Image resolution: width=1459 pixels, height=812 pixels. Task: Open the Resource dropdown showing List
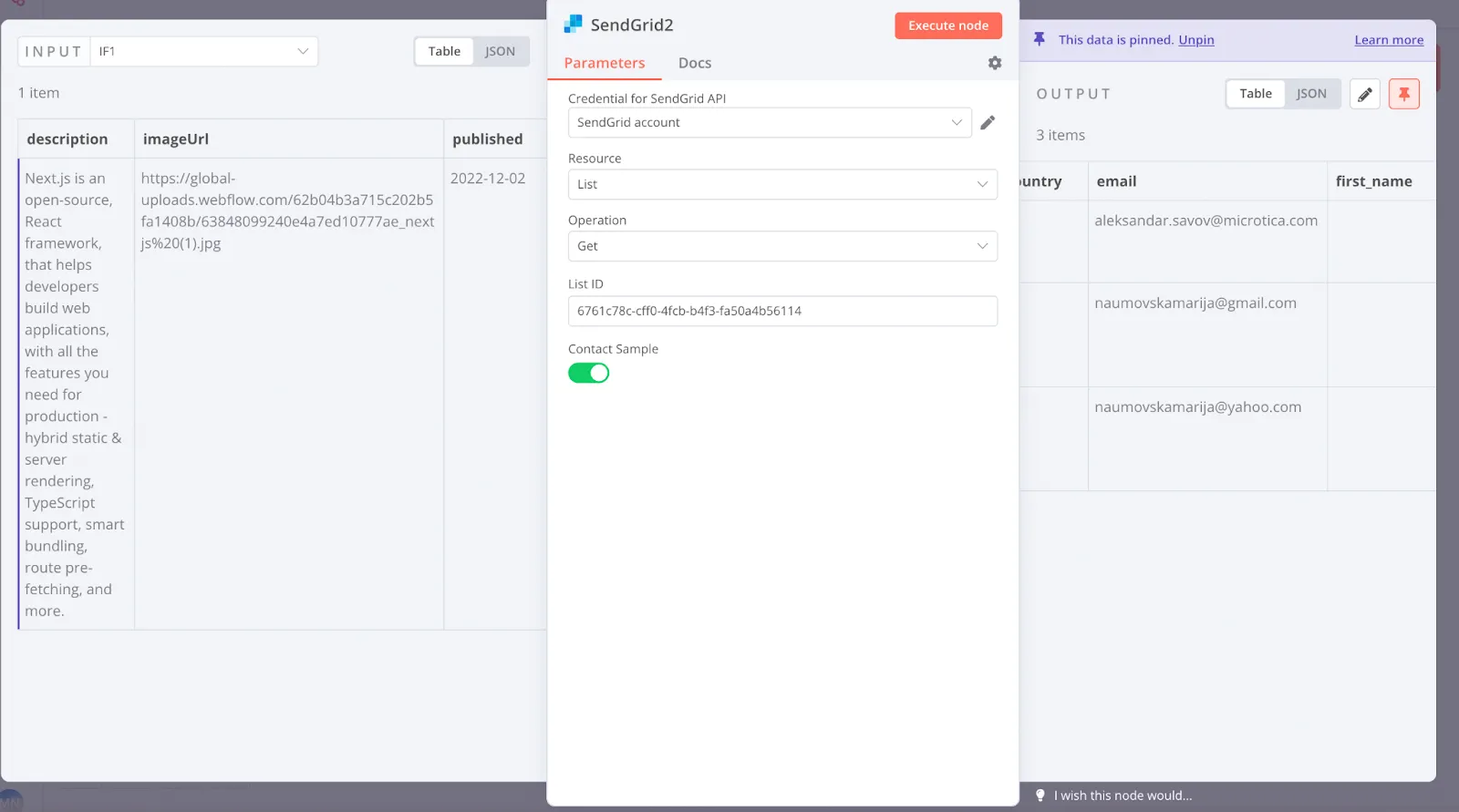point(782,184)
